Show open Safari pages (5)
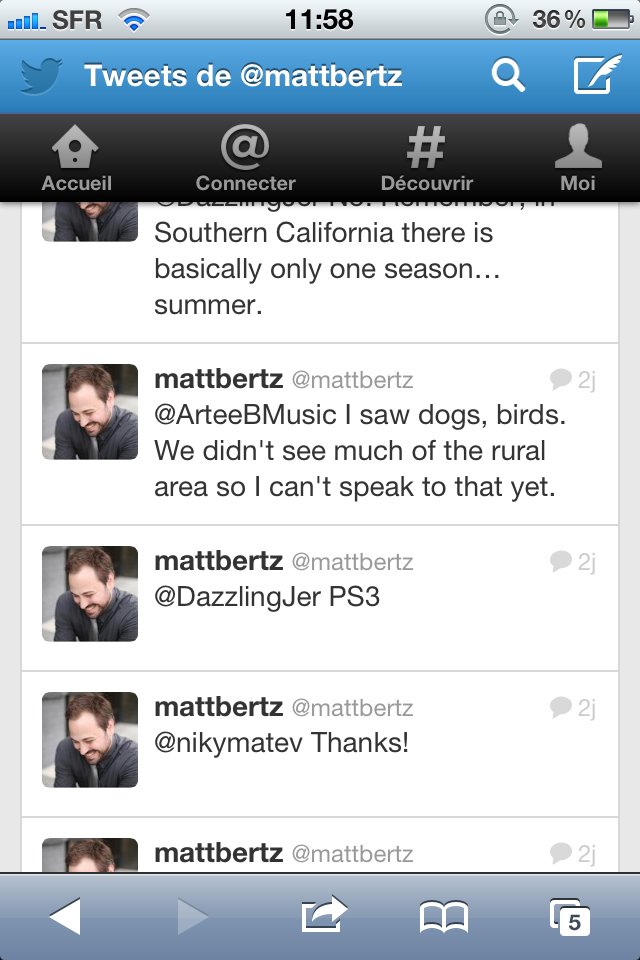Image resolution: width=640 pixels, height=960 pixels. [x=571, y=916]
